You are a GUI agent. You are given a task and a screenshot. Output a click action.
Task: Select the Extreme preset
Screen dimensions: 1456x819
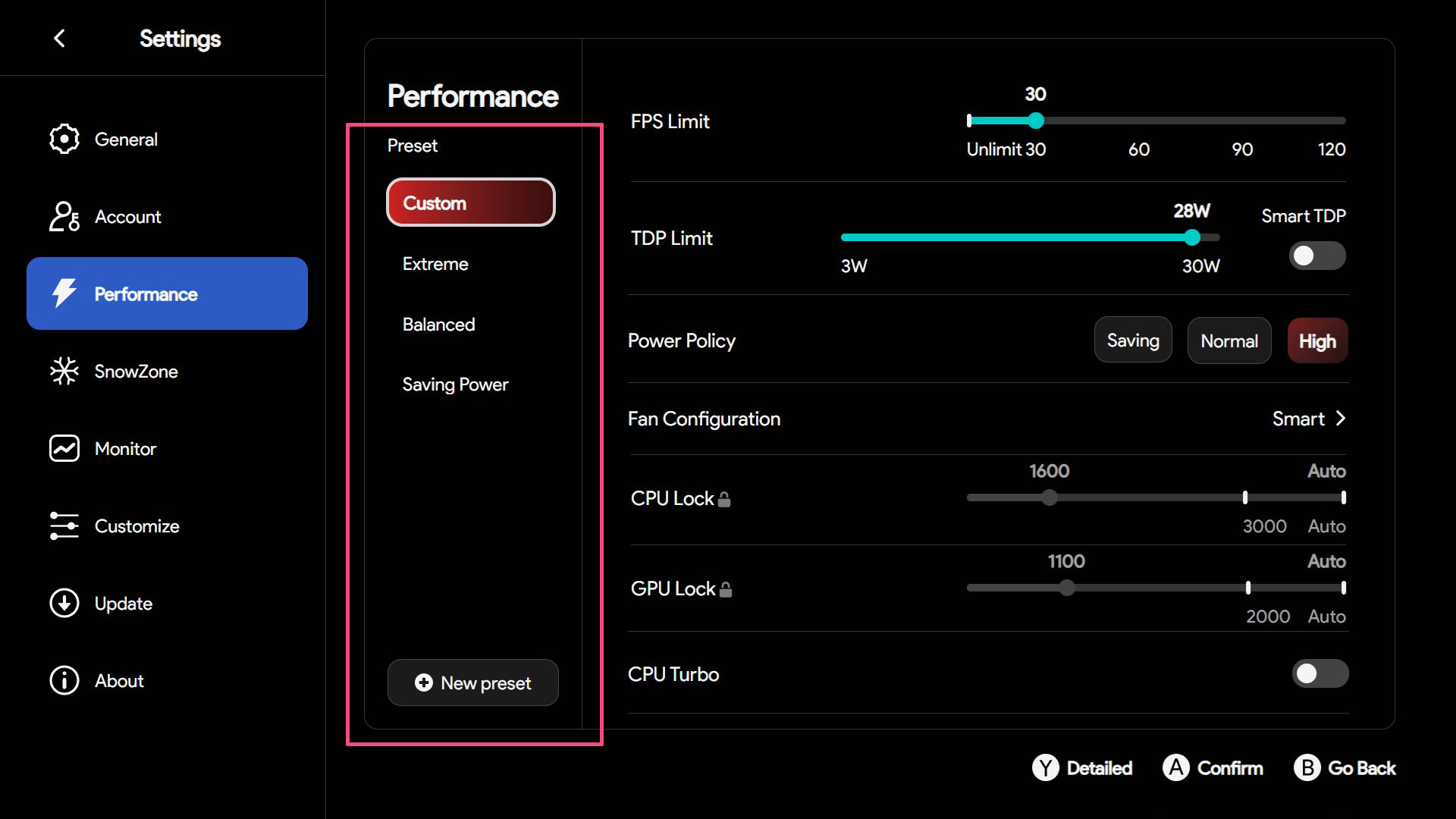pos(435,264)
